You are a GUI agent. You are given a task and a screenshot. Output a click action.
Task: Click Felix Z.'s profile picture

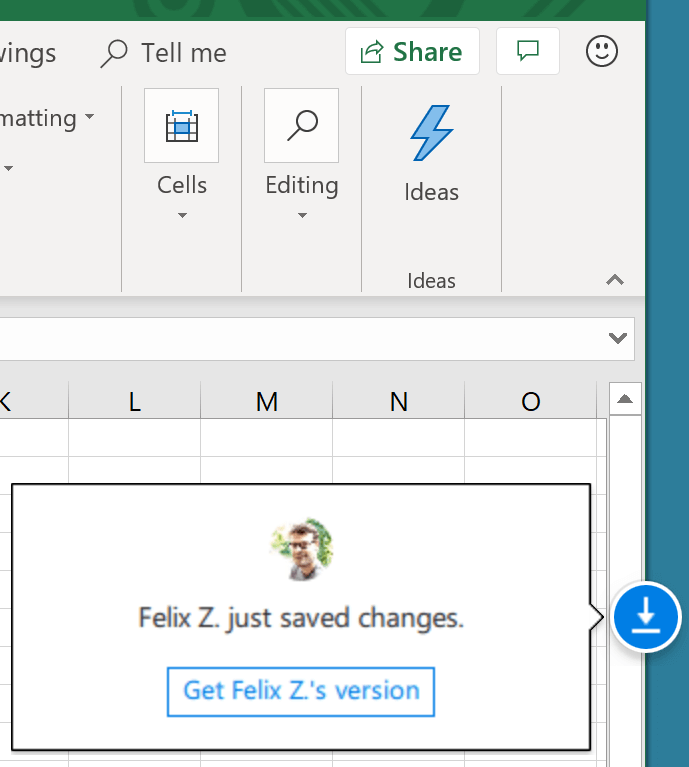pos(302,551)
